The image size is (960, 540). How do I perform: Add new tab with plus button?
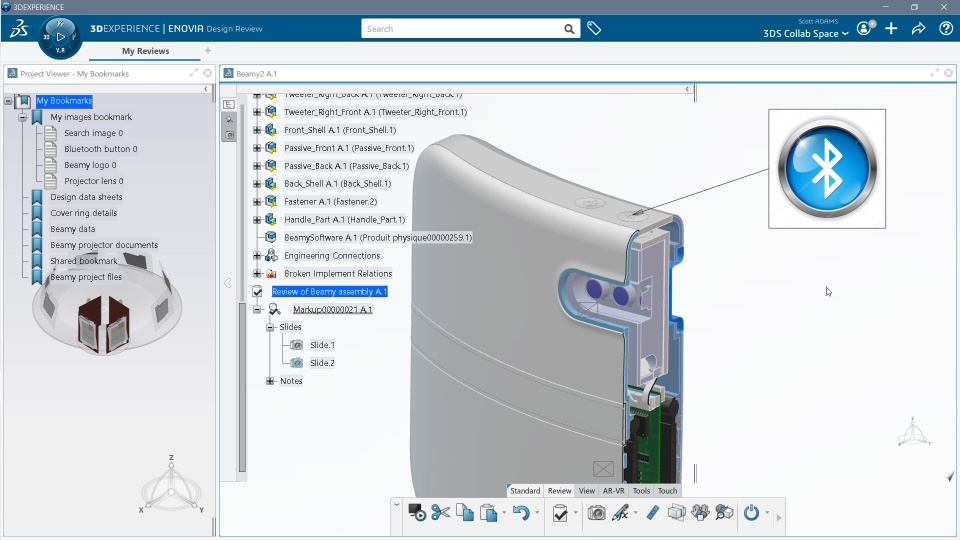point(208,50)
